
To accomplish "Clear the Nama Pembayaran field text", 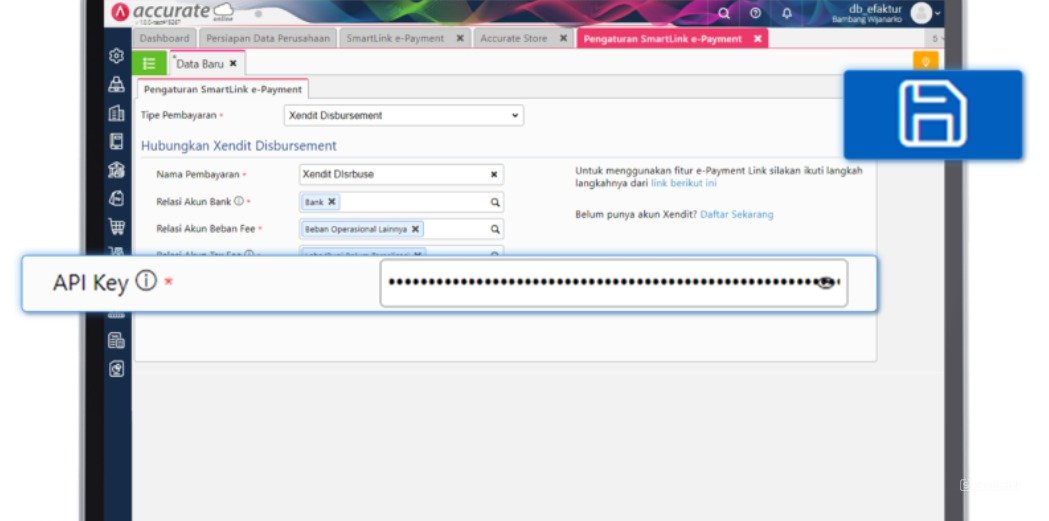I will (494, 175).
